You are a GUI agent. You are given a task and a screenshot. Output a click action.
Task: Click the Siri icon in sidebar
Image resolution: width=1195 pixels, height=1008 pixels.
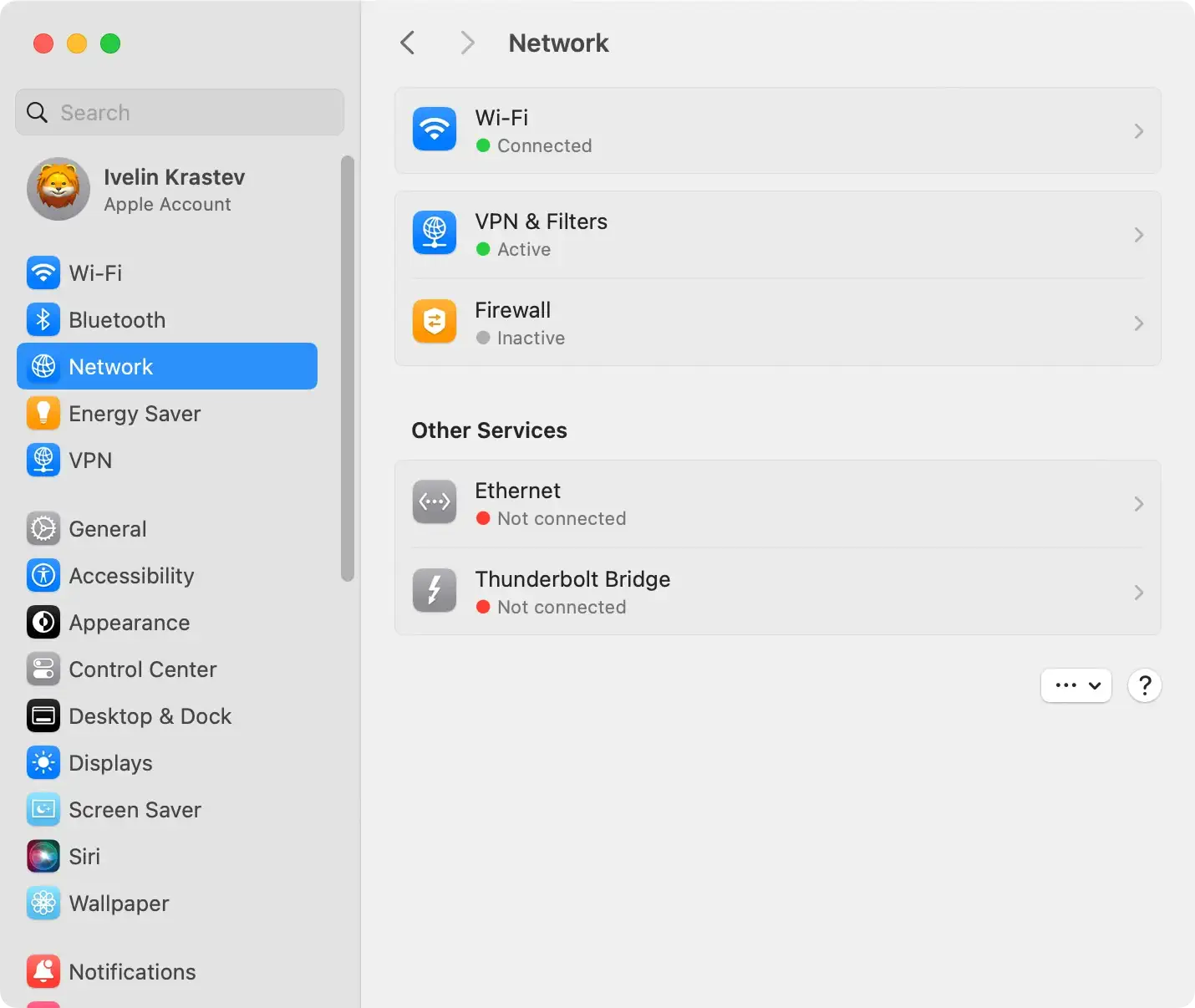coord(43,856)
